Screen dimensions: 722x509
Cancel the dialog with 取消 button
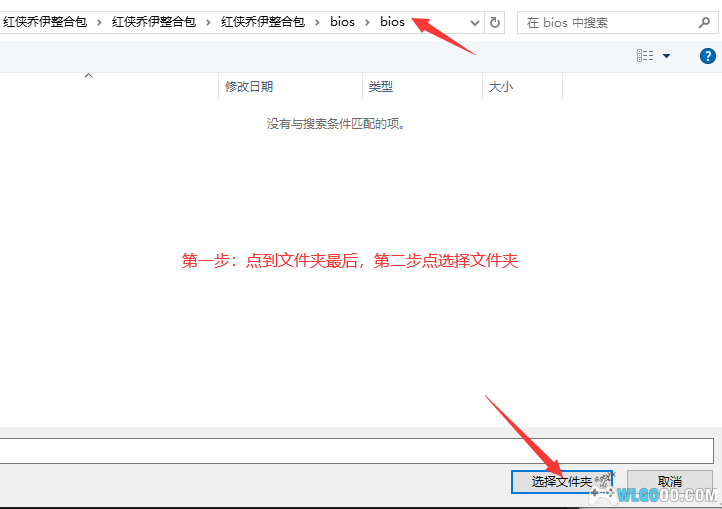pyautogui.click(x=670, y=482)
